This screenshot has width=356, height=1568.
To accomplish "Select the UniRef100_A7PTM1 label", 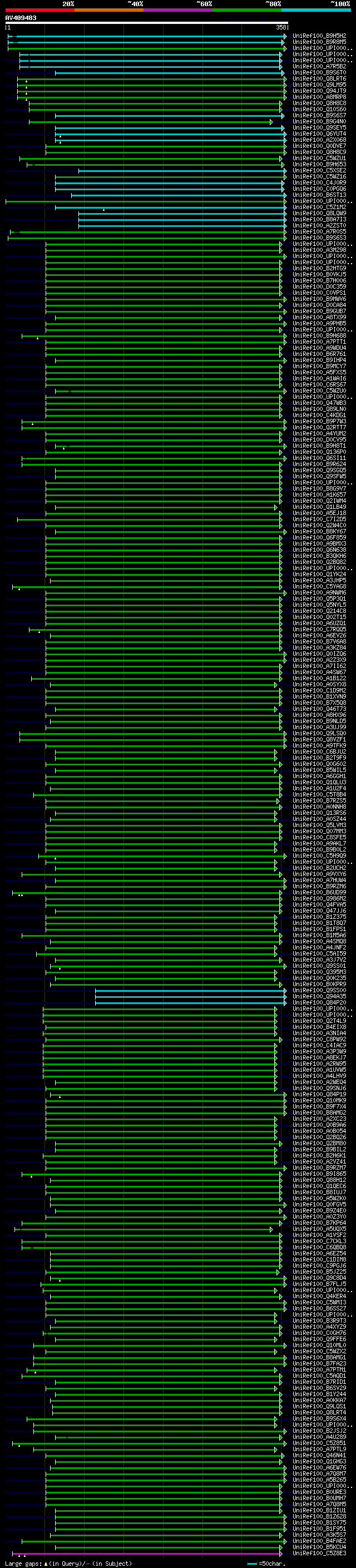I will tap(319, 1369).
